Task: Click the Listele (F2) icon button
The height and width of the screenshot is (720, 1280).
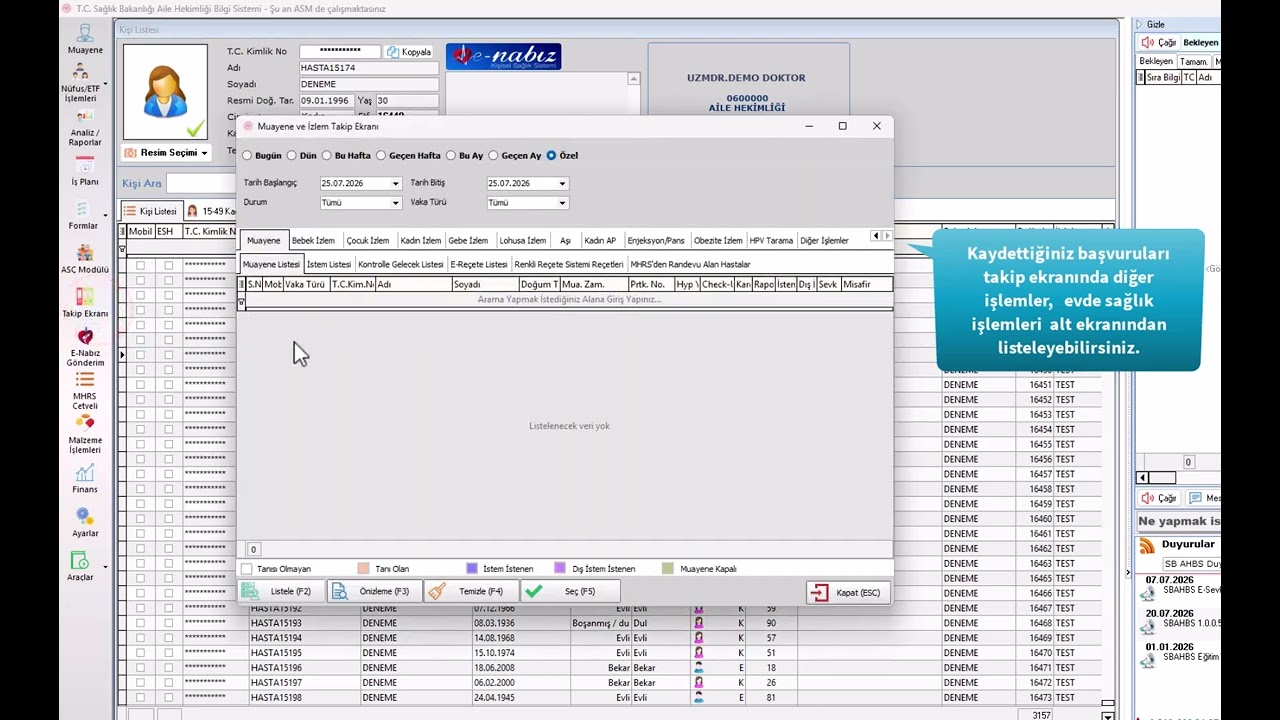Action: click(x=281, y=592)
